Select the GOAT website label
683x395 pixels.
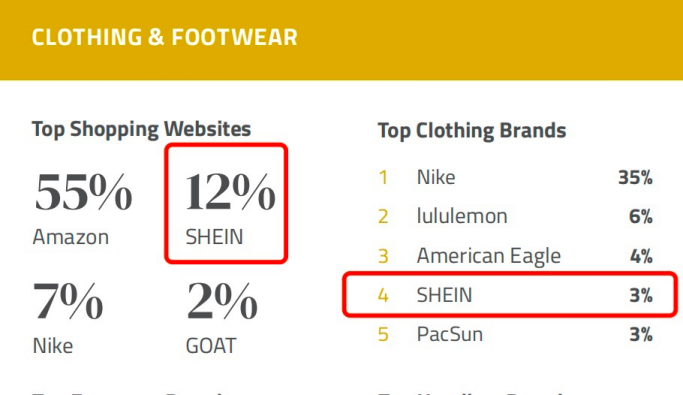coord(211,346)
